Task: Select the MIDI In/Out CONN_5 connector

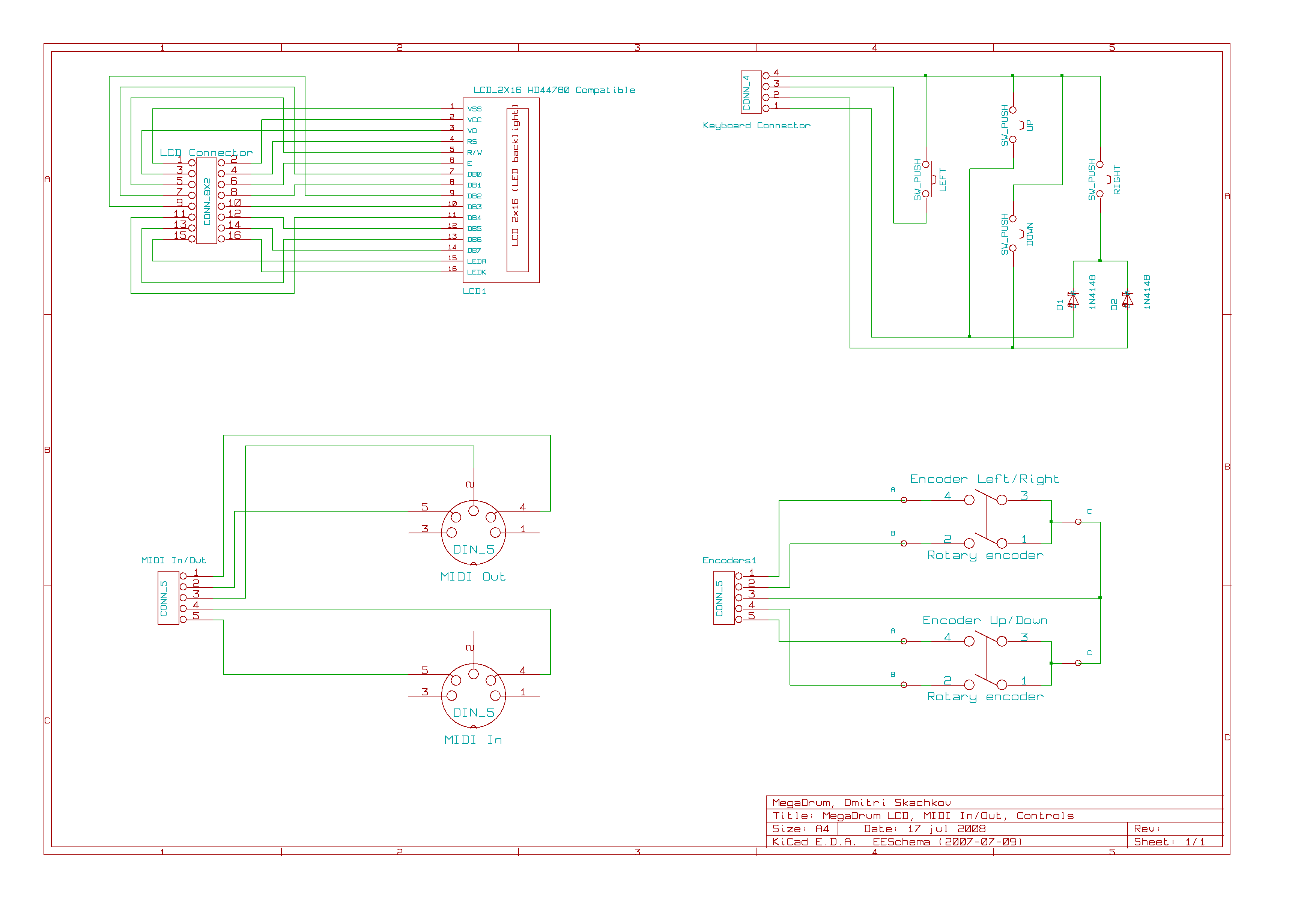Action: [x=168, y=598]
